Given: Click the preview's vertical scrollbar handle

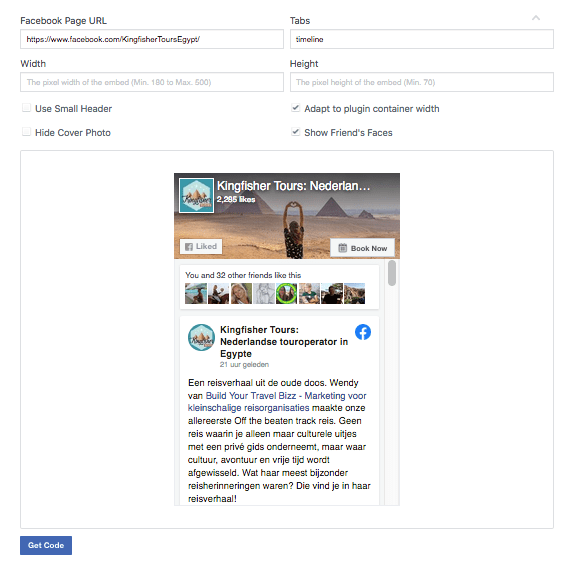Looking at the screenshot, I should pos(392,273).
